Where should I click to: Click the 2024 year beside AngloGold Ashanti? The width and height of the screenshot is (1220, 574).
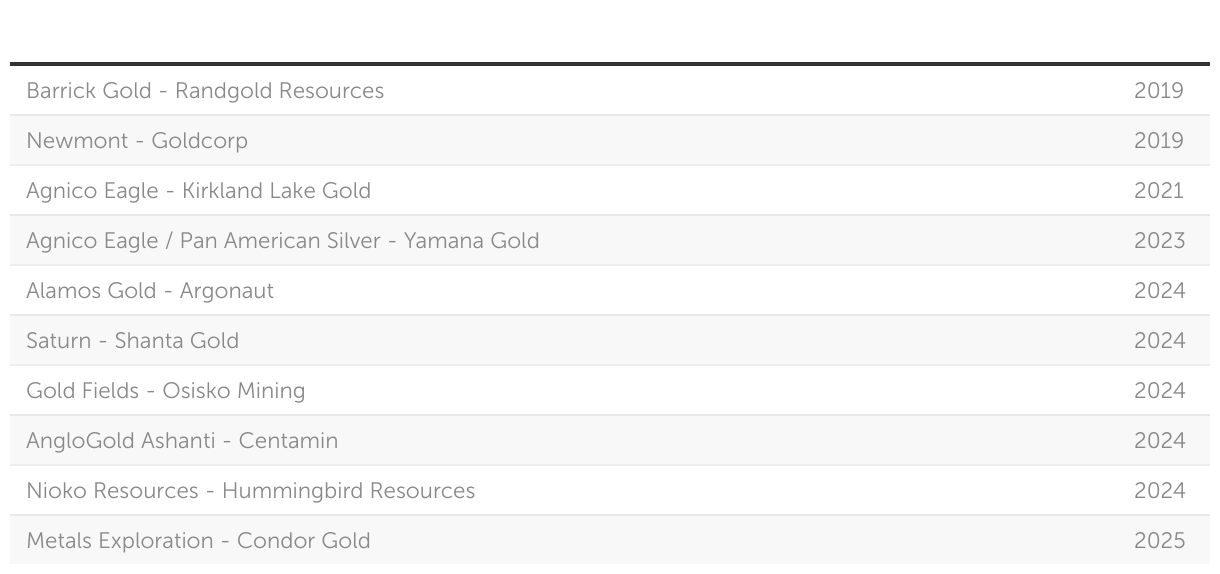[x=1159, y=441]
